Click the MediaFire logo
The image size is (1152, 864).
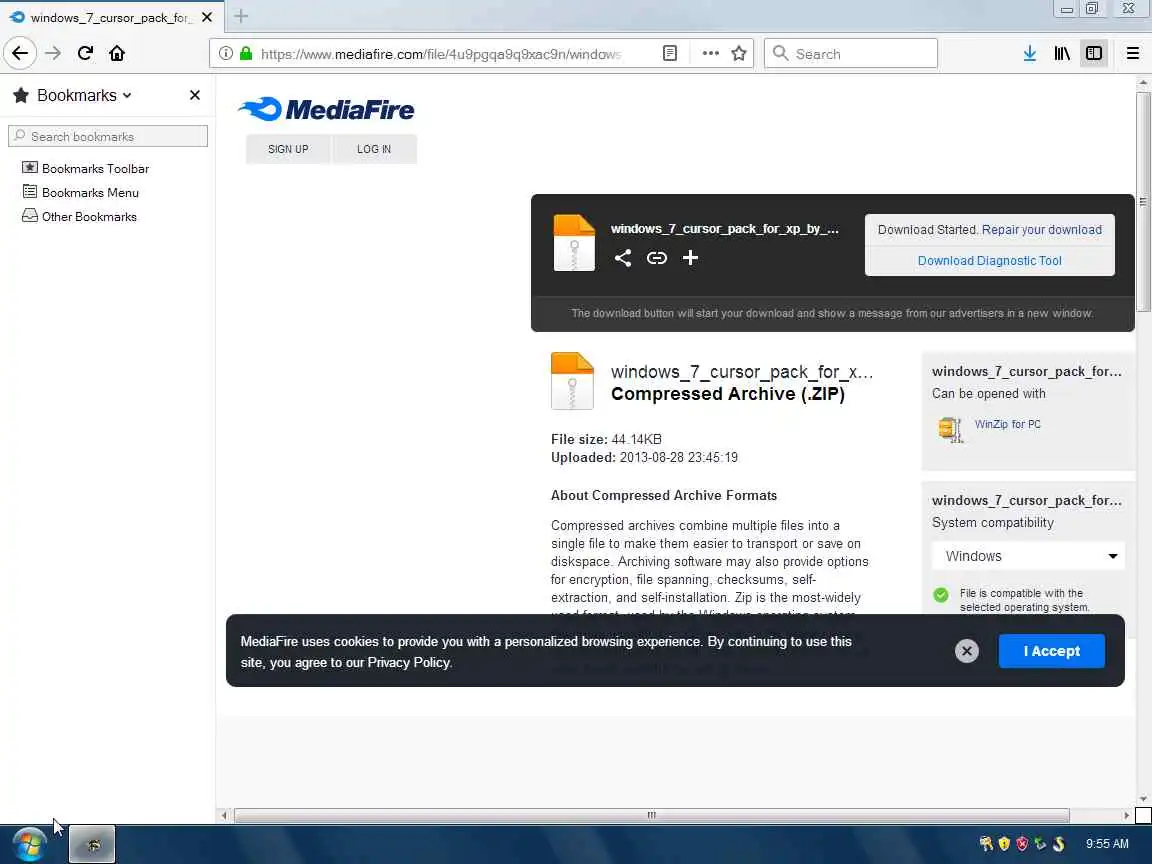click(326, 109)
